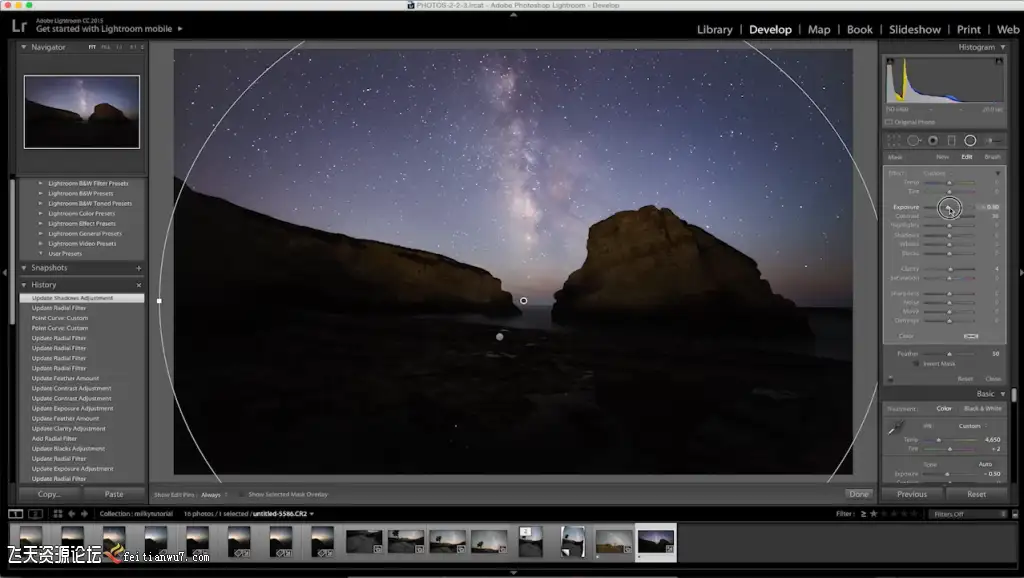Open the Effect preset collapse triangle

(998, 173)
